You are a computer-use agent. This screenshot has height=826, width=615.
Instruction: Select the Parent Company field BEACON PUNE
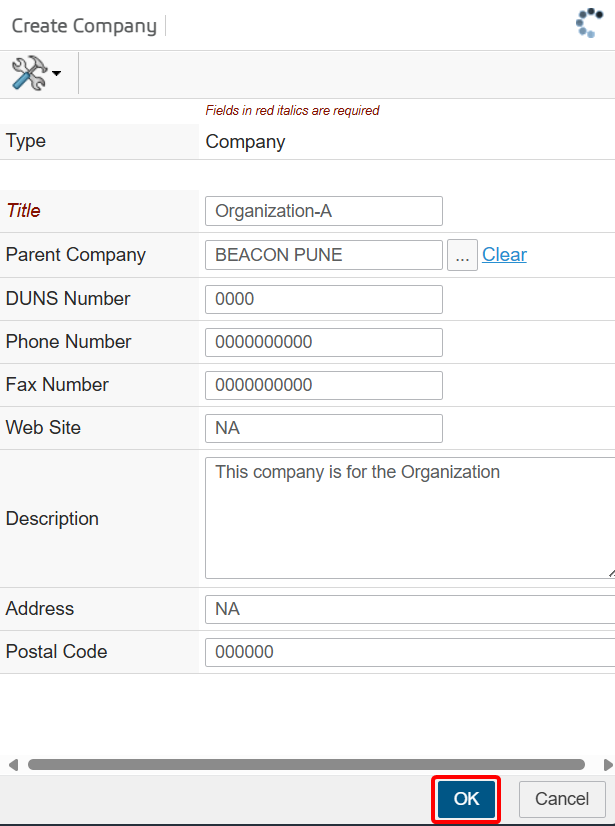[x=323, y=255]
